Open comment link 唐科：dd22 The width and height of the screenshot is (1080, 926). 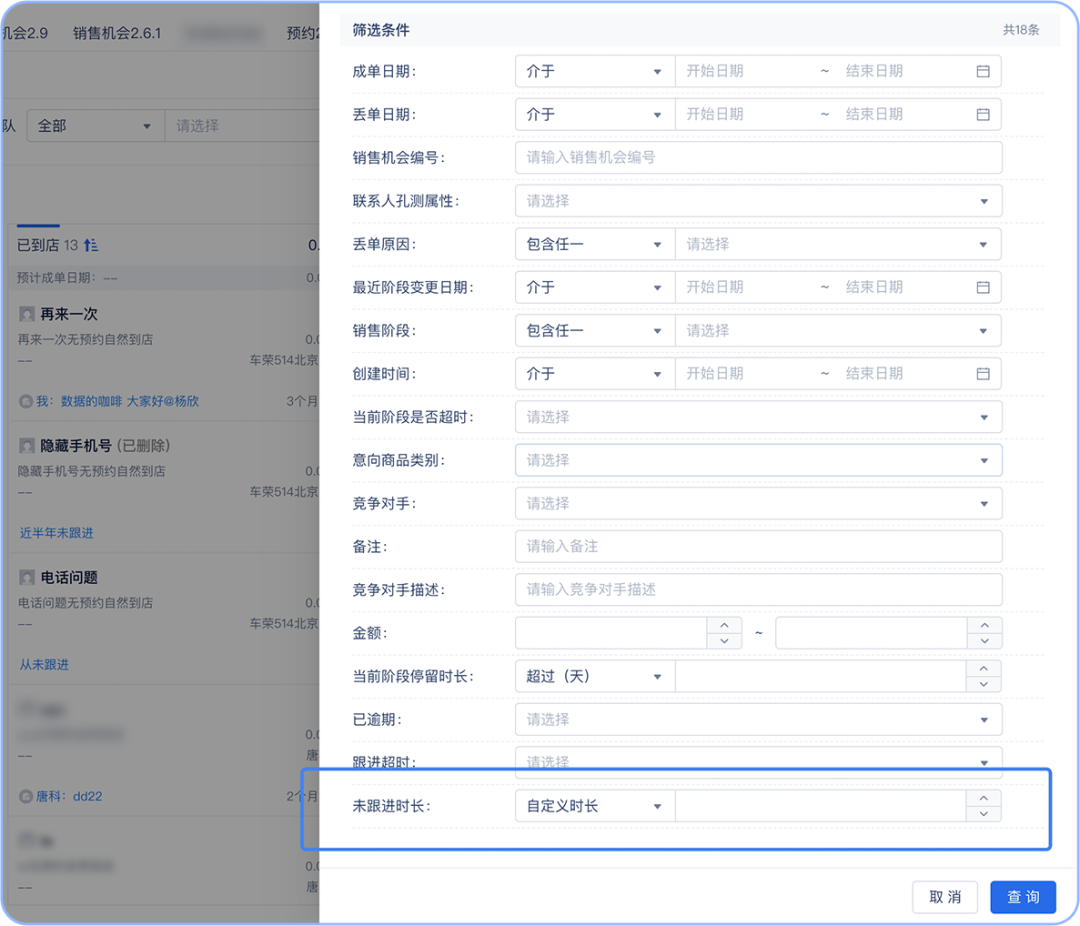coord(69,796)
